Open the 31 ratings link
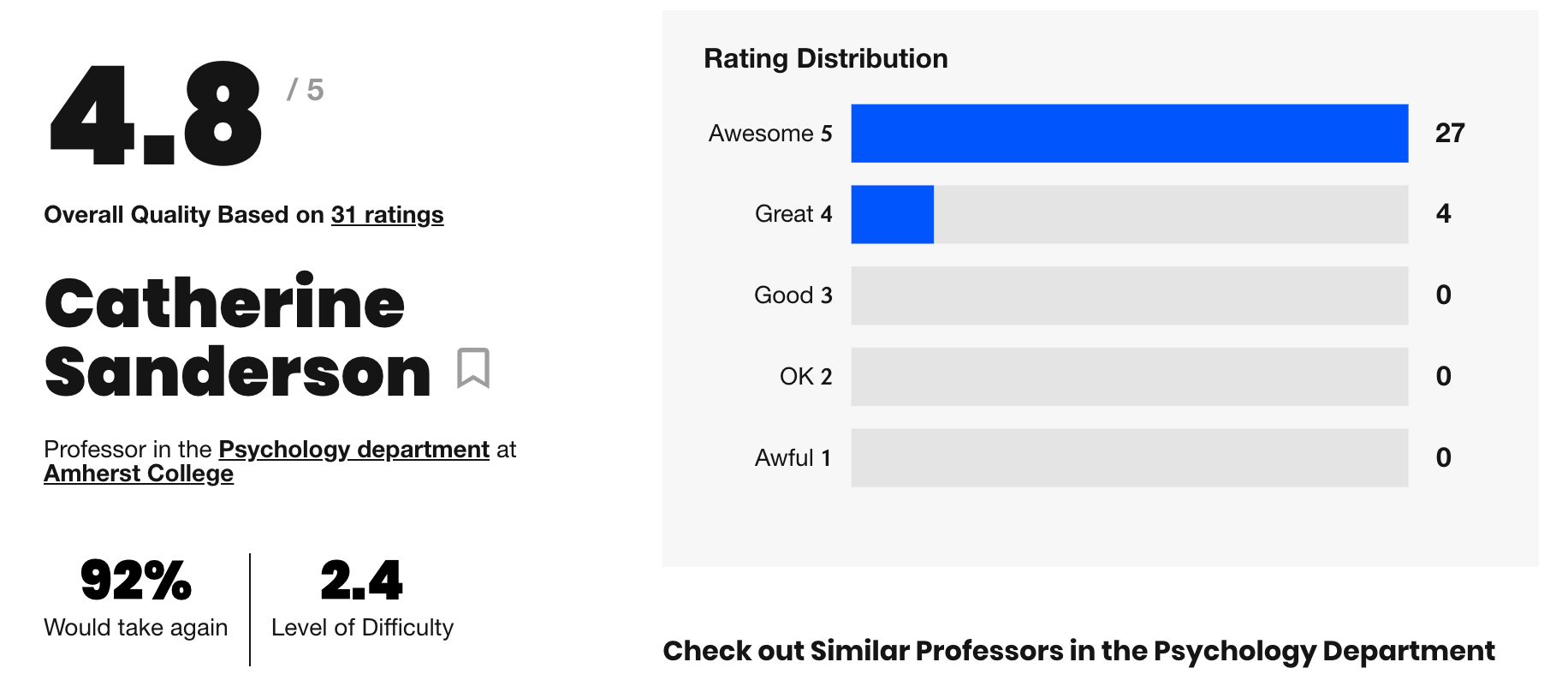 click(386, 215)
